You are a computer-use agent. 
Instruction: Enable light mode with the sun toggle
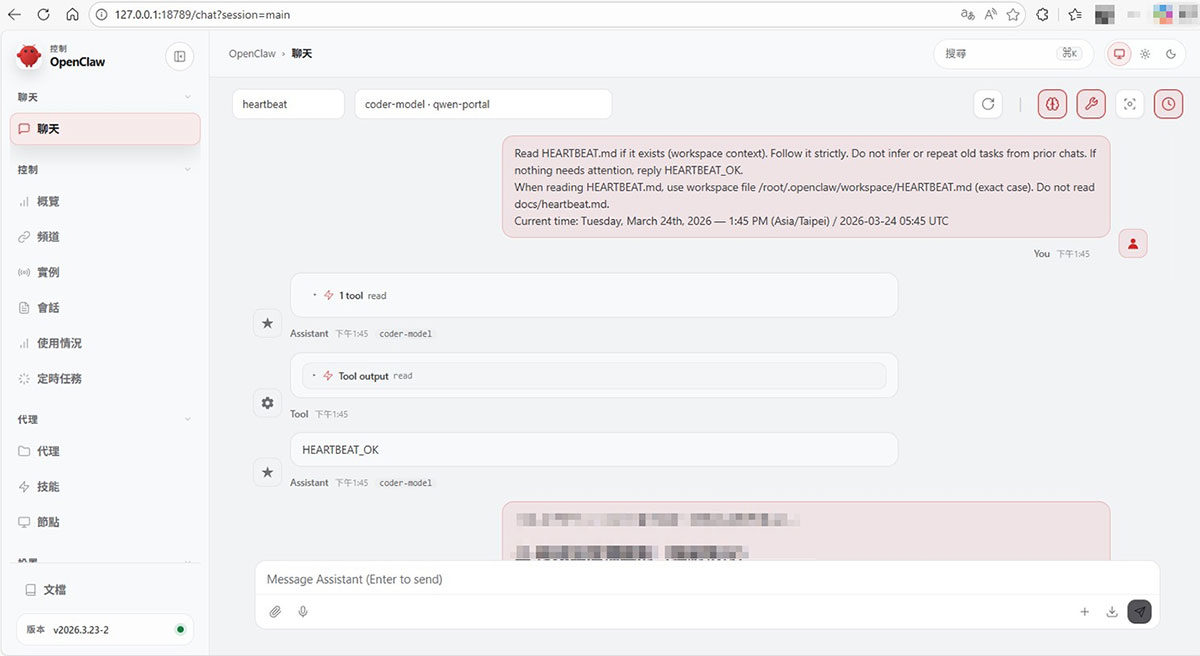(1146, 54)
